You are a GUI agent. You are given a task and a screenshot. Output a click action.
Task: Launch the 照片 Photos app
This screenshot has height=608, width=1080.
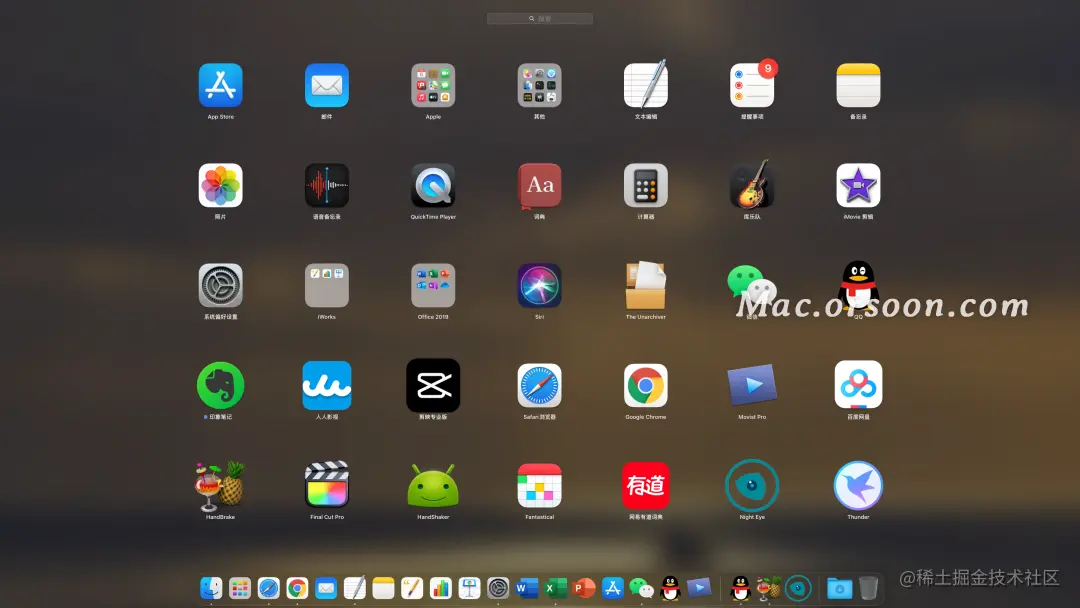[220, 185]
